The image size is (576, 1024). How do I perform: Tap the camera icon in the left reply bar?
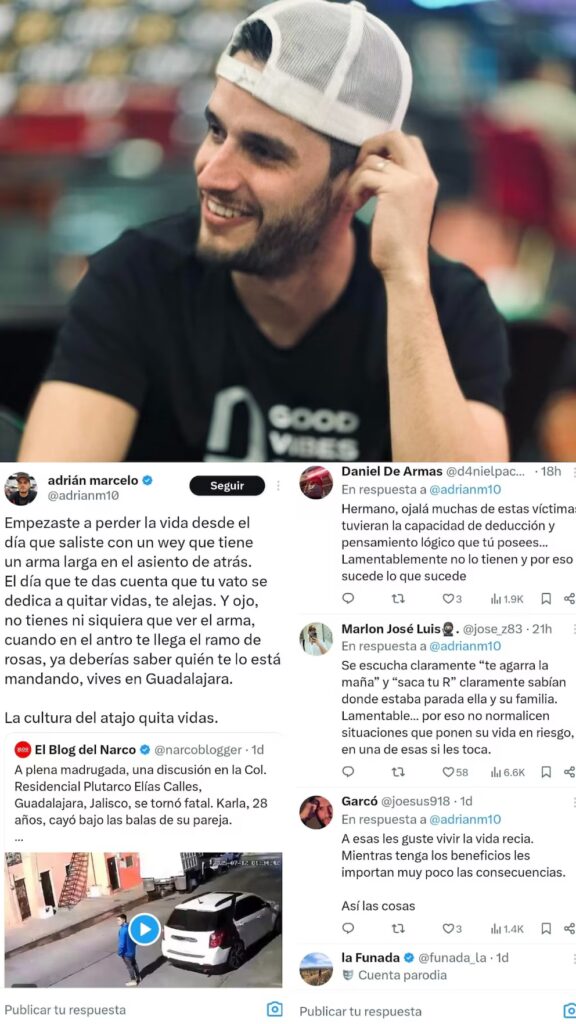tap(275, 1009)
